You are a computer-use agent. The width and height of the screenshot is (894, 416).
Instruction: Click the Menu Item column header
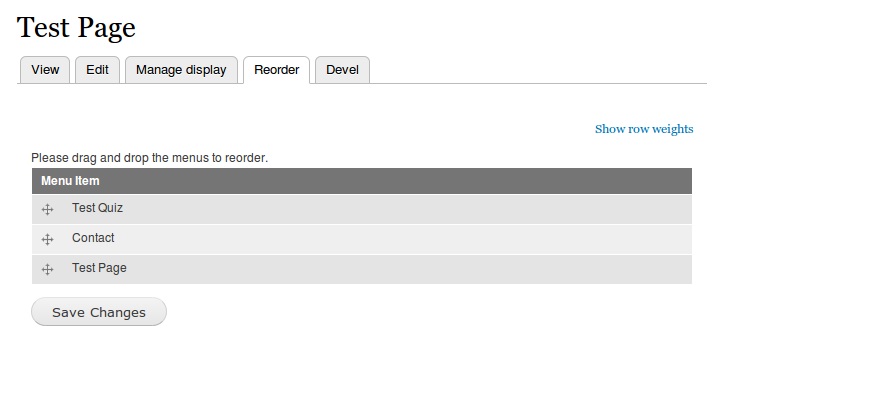click(x=70, y=181)
